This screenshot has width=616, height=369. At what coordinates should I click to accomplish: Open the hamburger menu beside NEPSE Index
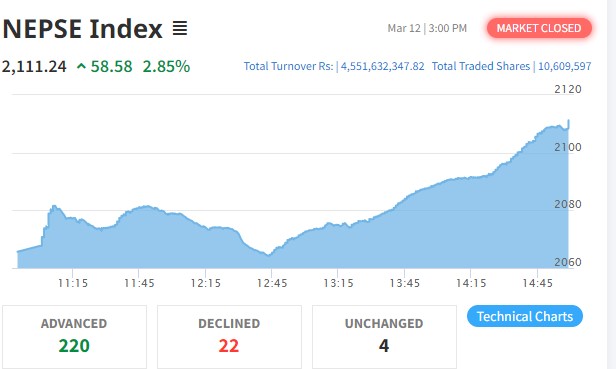point(180,28)
